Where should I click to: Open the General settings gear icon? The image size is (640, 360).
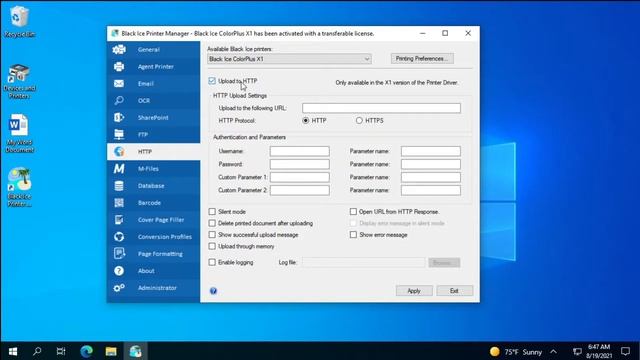[119, 49]
